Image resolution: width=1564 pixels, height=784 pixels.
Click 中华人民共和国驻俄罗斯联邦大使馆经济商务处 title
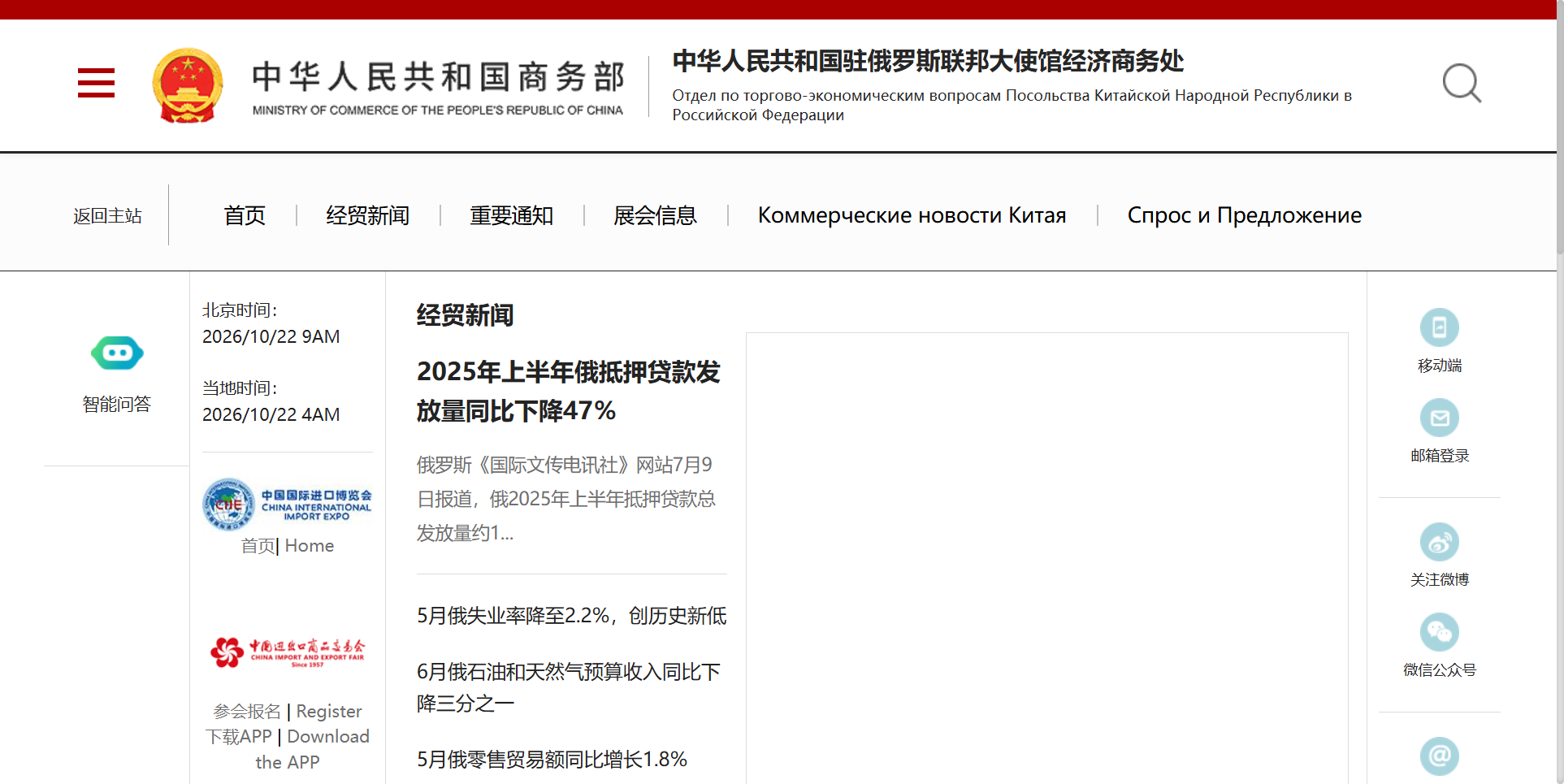pyautogui.click(x=928, y=61)
